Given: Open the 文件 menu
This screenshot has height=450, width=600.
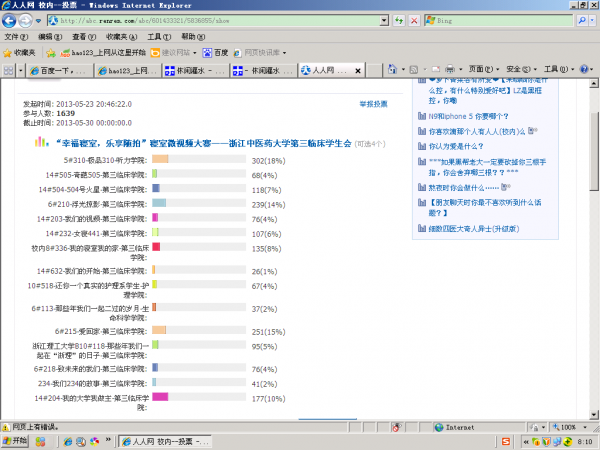Looking at the screenshot, I should coord(16,37).
